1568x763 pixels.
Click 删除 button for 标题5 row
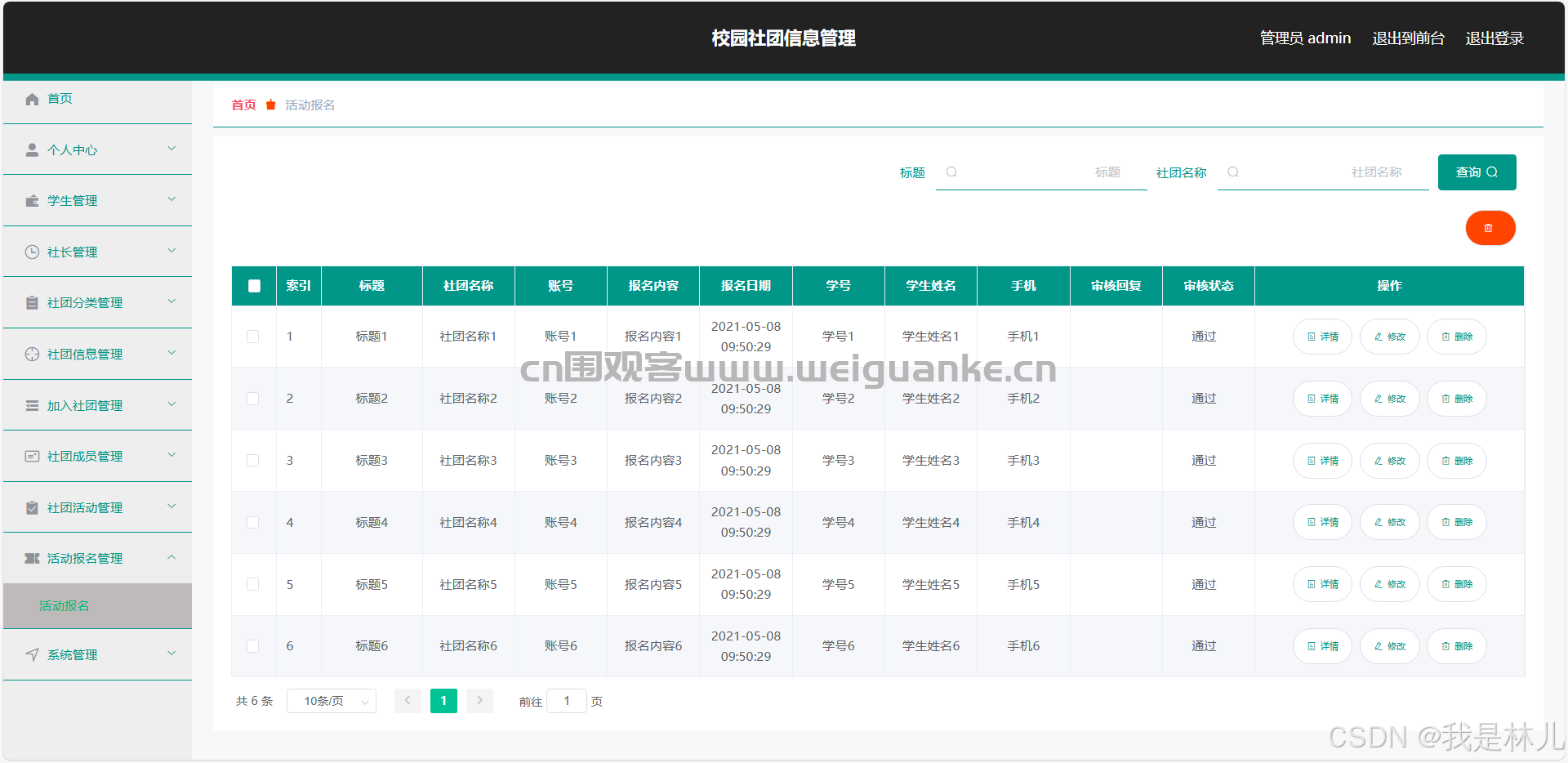pyautogui.click(x=1456, y=584)
